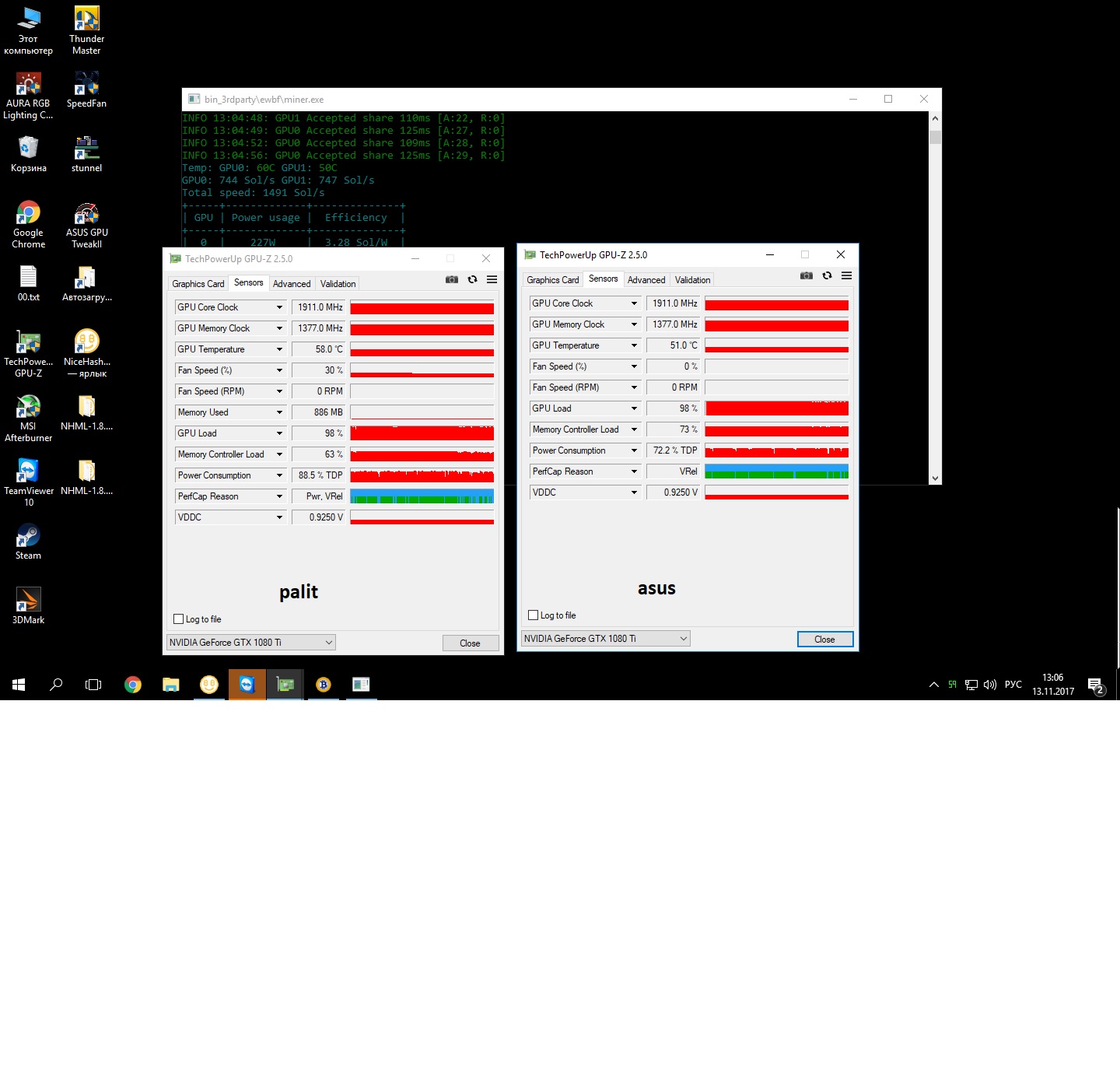
Task: Select the 00.txt file on desktop
Action: [x=28, y=283]
